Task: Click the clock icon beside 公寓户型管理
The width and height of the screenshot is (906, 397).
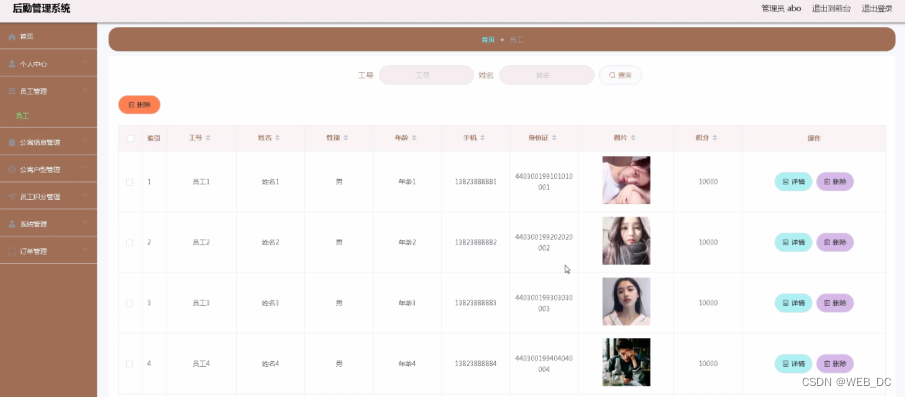Action: point(12,170)
